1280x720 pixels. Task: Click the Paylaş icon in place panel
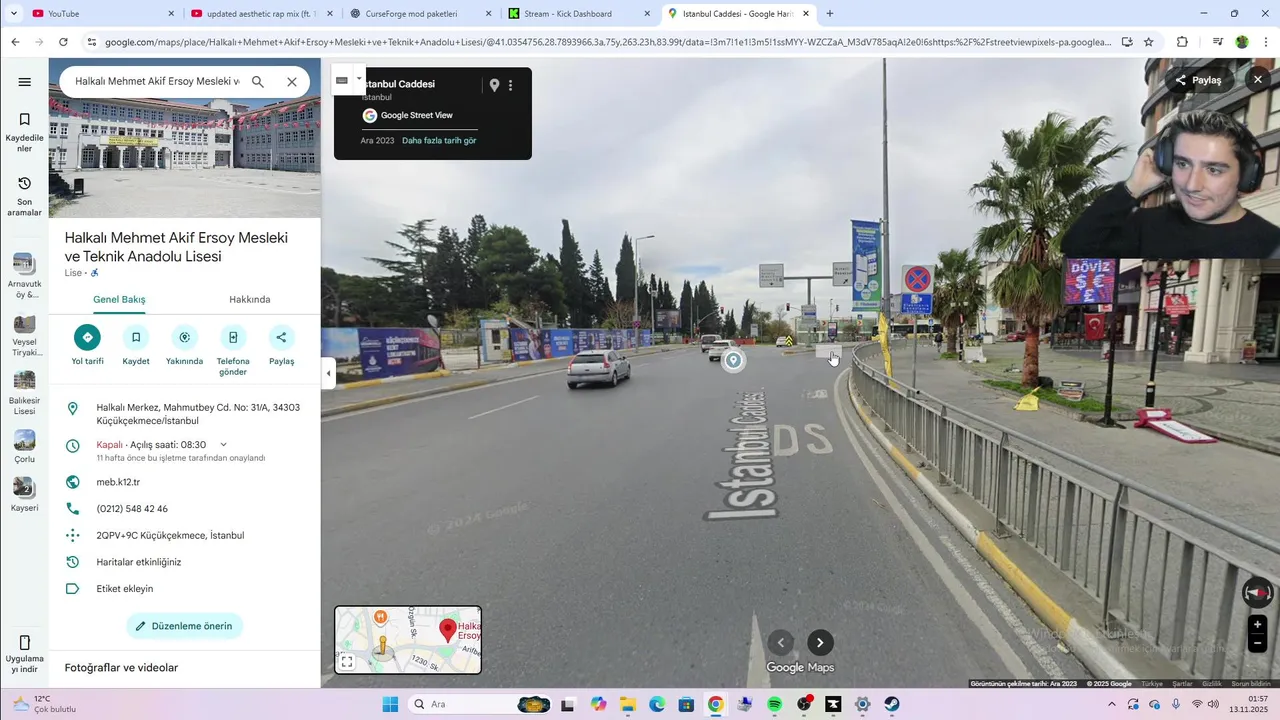click(281, 338)
